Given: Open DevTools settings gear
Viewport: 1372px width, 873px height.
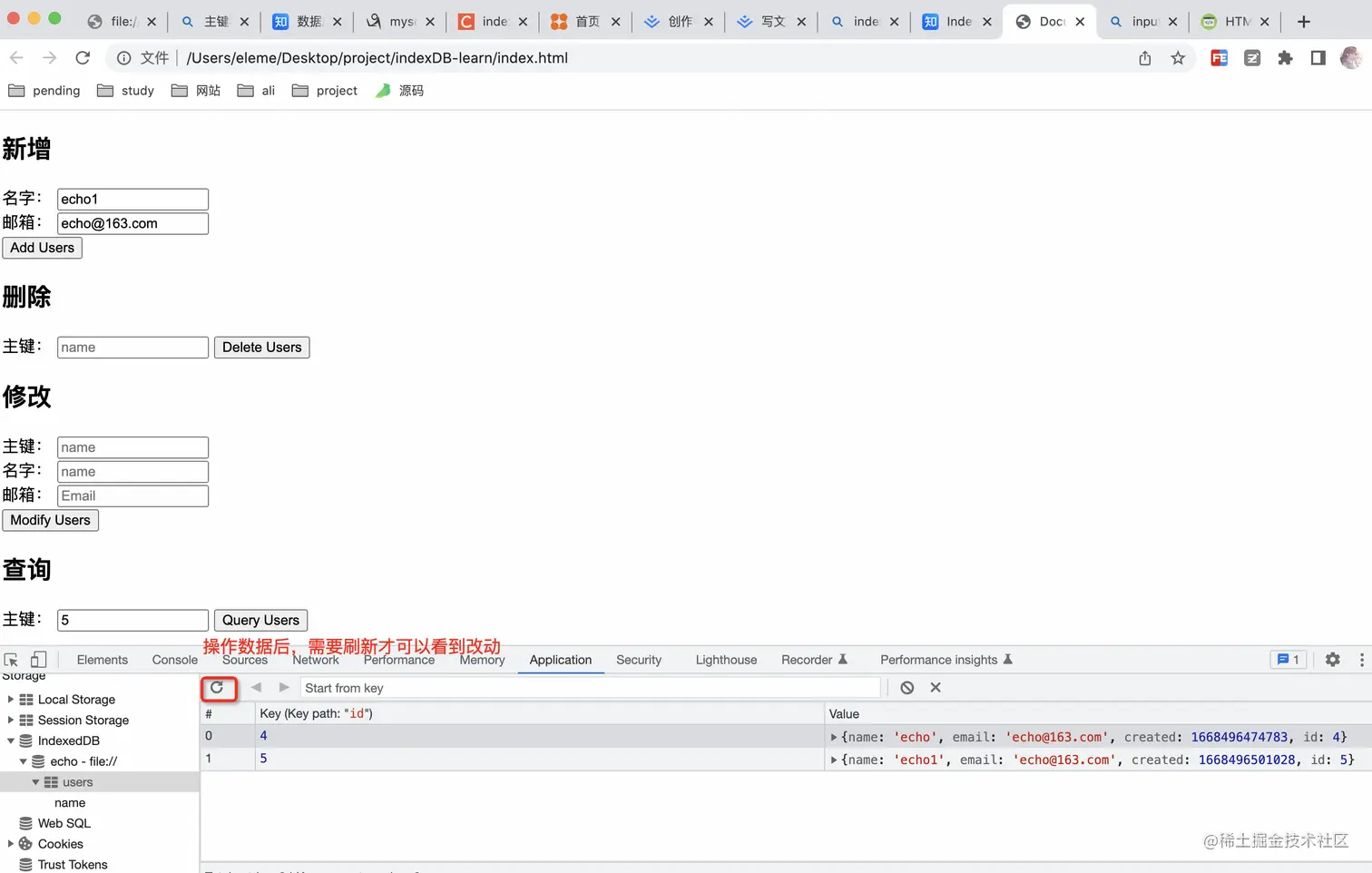Looking at the screenshot, I should (x=1332, y=660).
